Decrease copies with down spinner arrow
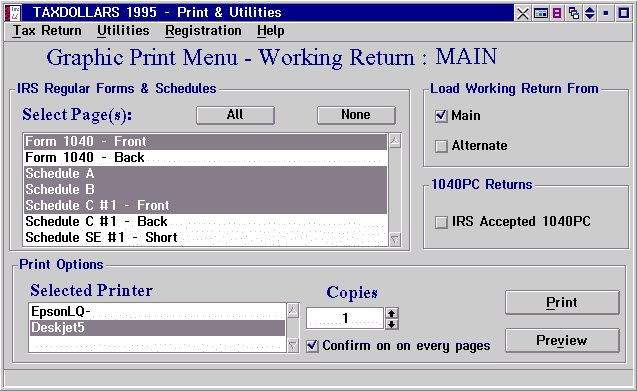637x391 pixels. [x=392, y=324]
